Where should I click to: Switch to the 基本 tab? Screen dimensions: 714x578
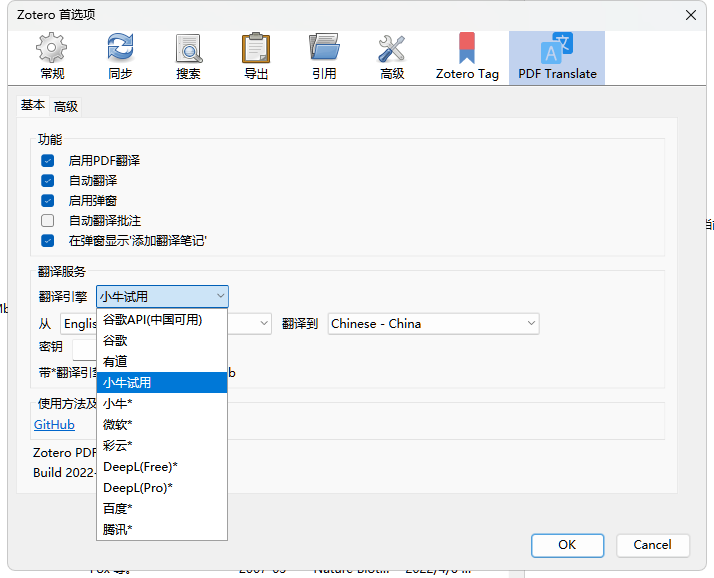coord(33,105)
